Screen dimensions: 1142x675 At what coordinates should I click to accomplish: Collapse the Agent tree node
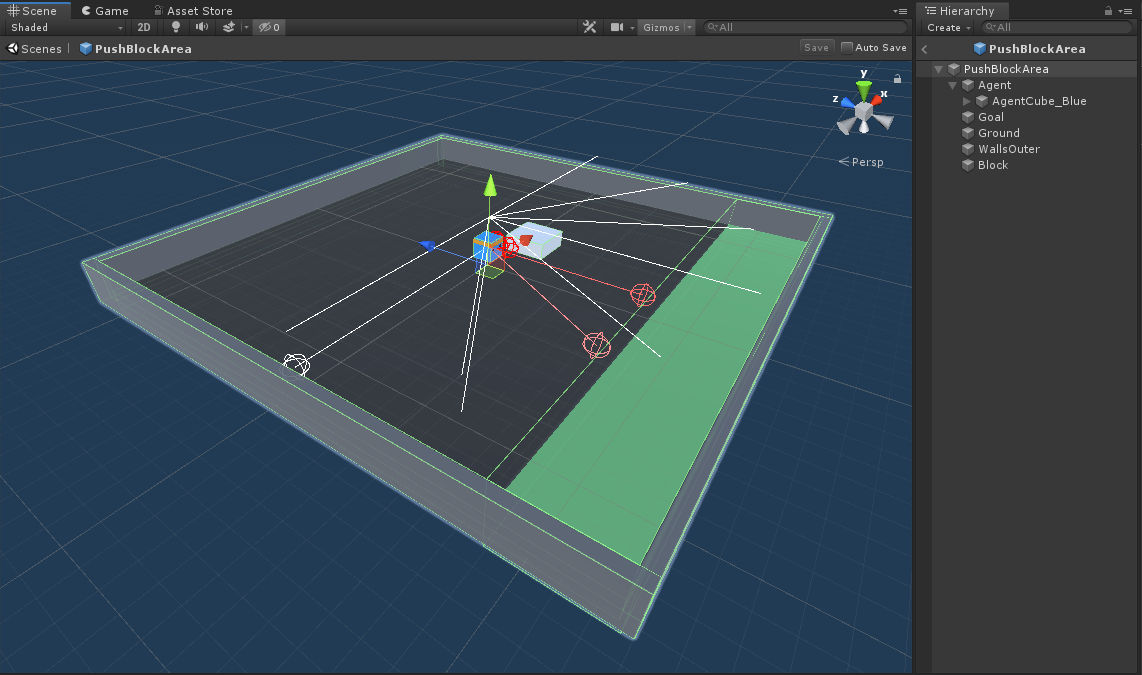(x=952, y=85)
